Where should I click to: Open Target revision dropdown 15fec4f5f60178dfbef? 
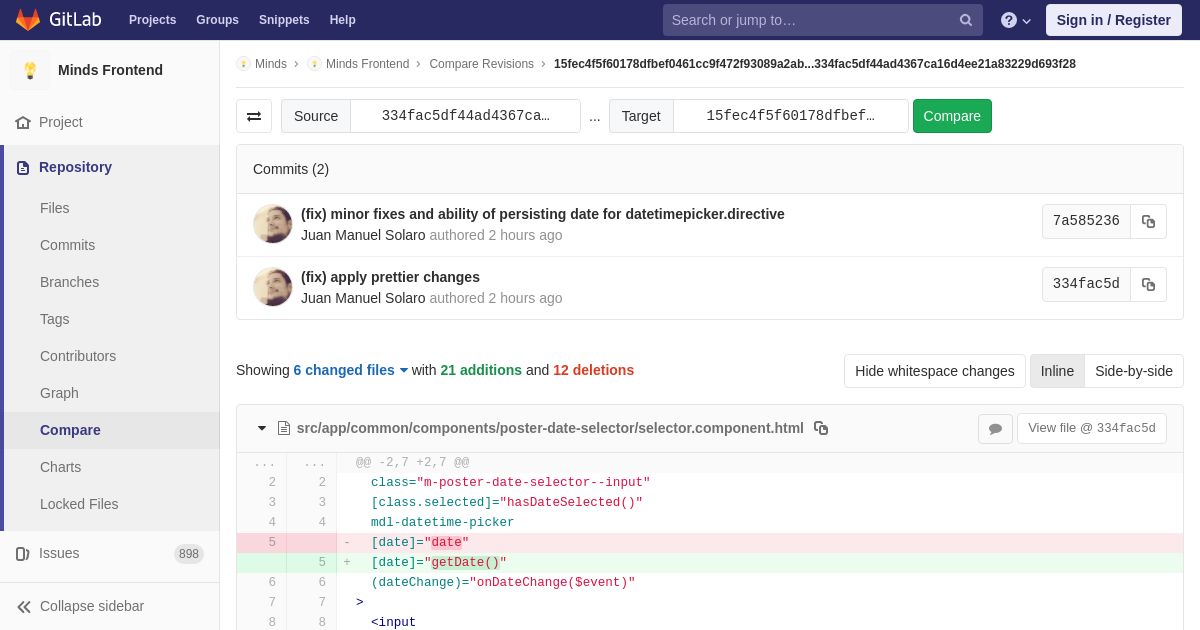tap(790, 116)
